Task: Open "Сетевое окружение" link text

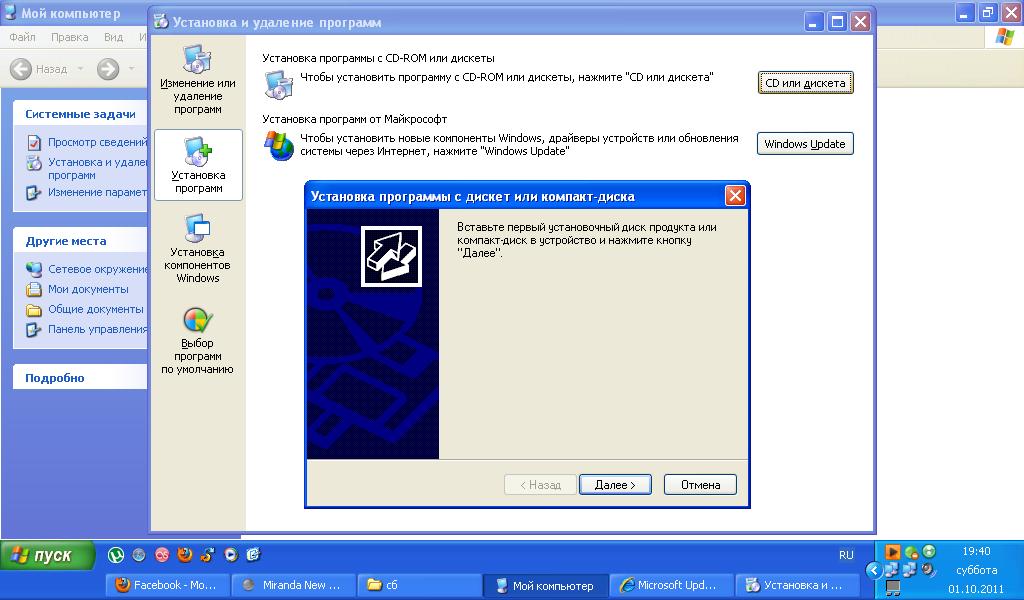Action: click(97, 269)
